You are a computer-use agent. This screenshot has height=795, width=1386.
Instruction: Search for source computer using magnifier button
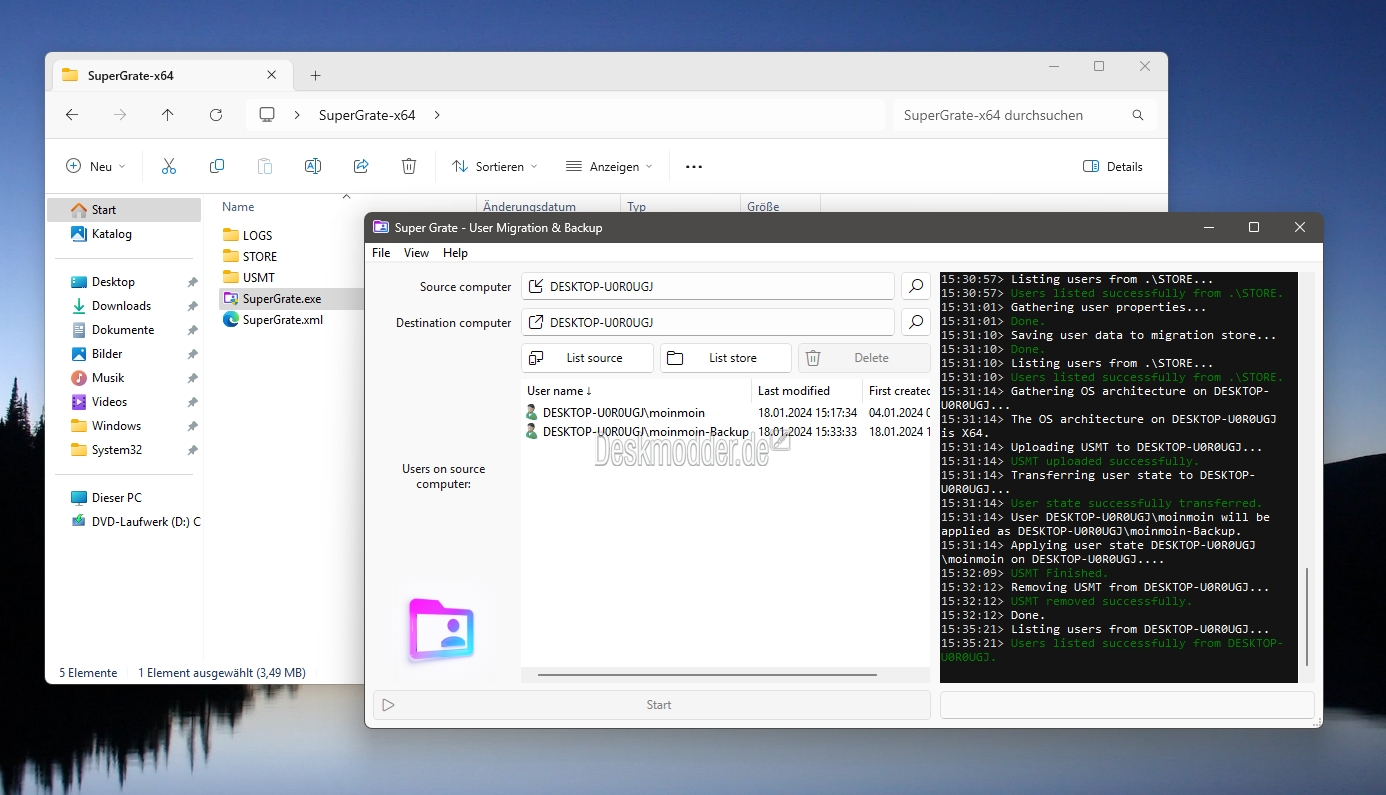coord(916,287)
